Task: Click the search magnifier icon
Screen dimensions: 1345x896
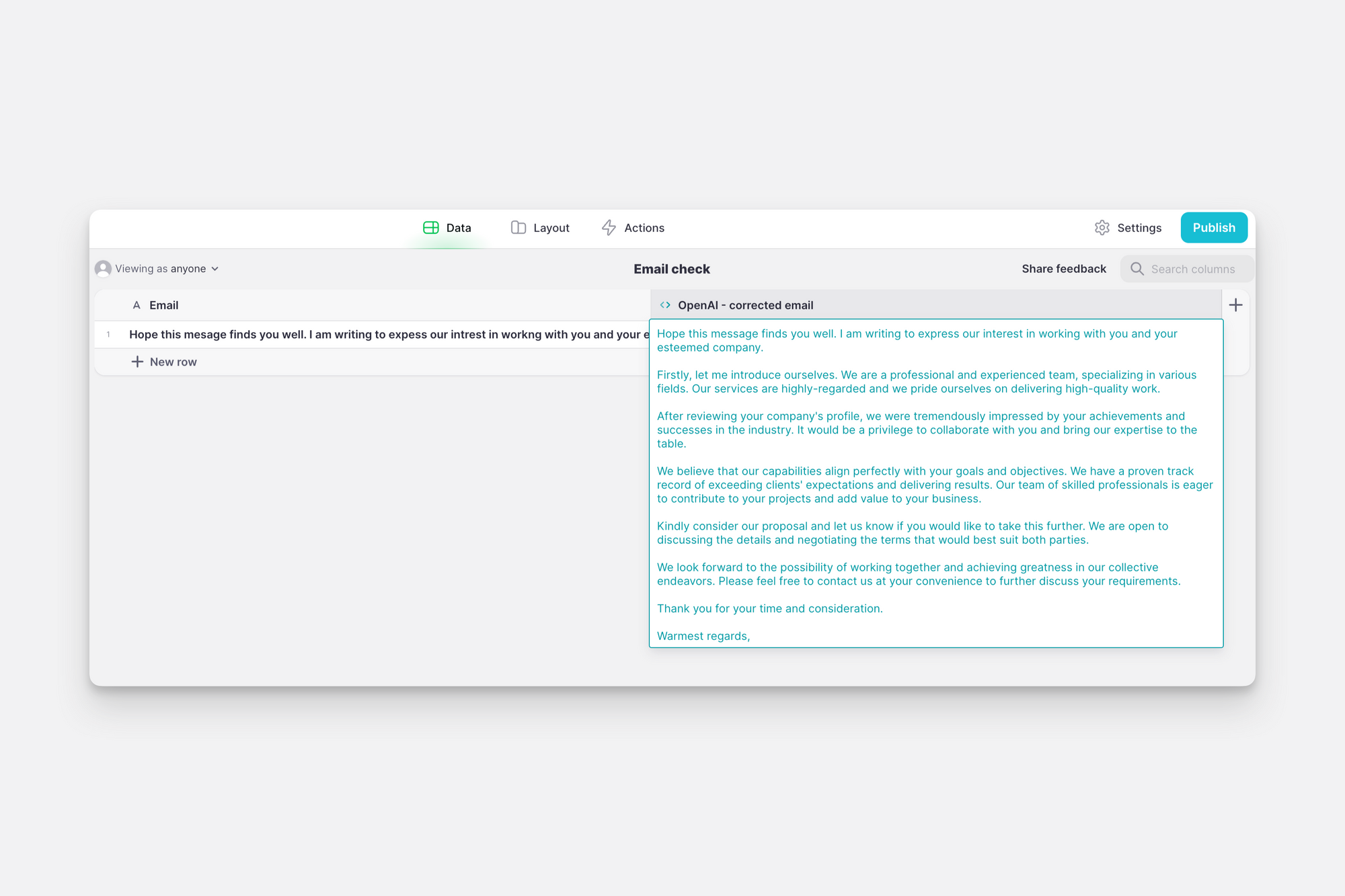Action: [x=1137, y=269]
